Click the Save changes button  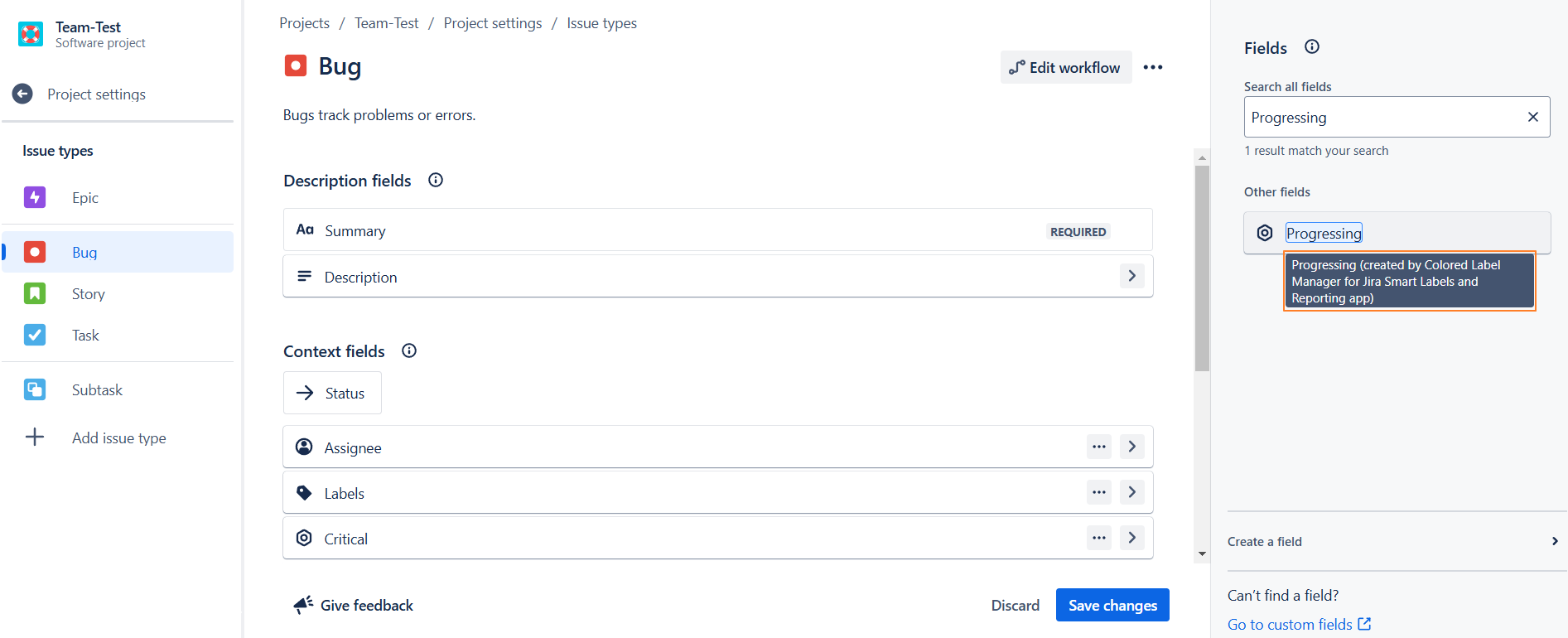[1112, 606]
